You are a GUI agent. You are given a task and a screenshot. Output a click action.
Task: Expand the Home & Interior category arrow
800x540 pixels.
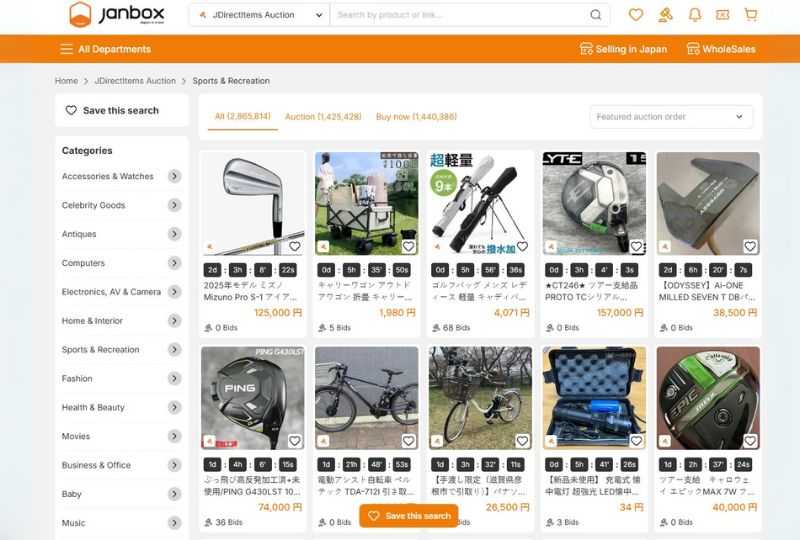174,321
